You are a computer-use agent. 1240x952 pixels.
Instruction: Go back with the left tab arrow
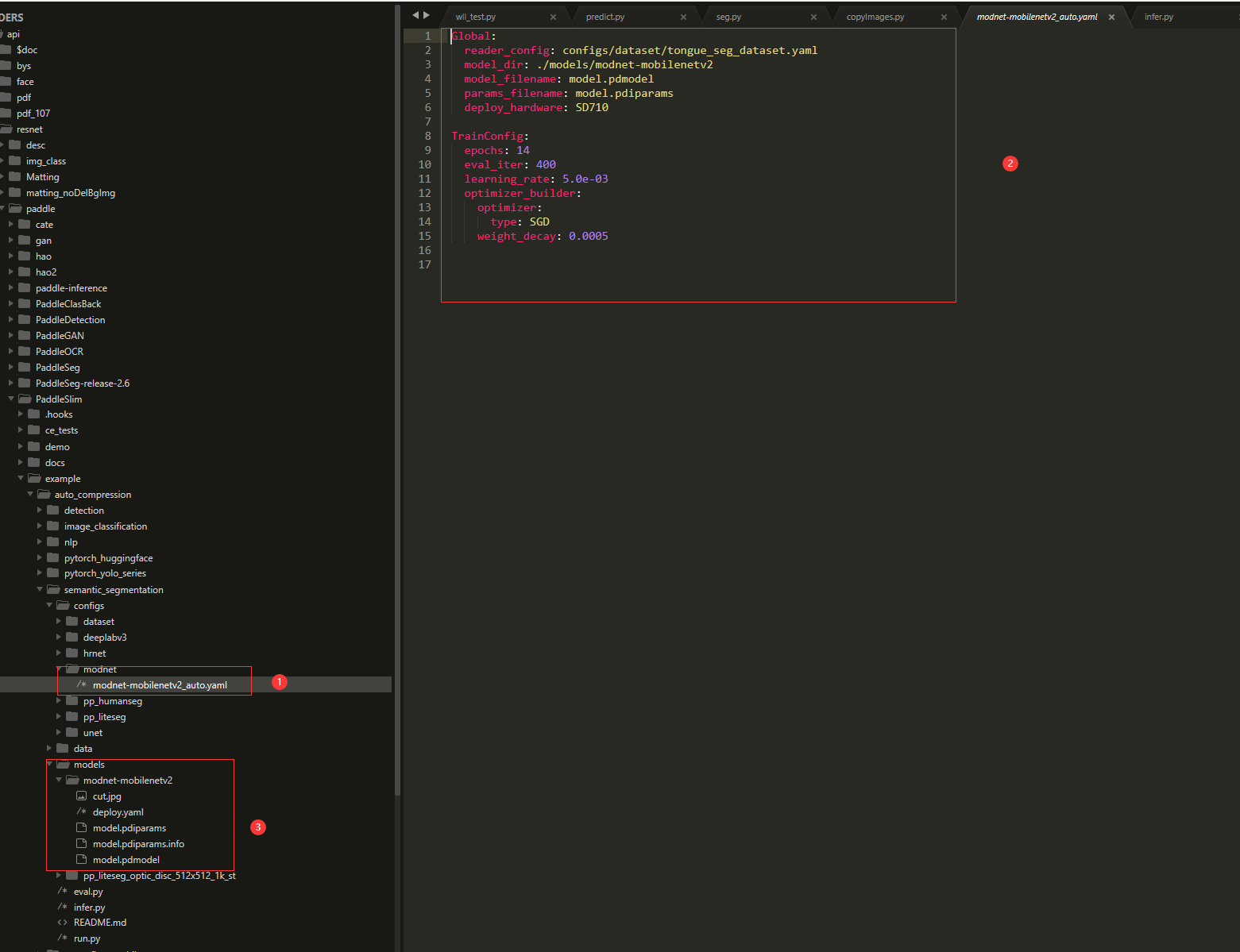pos(415,15)
